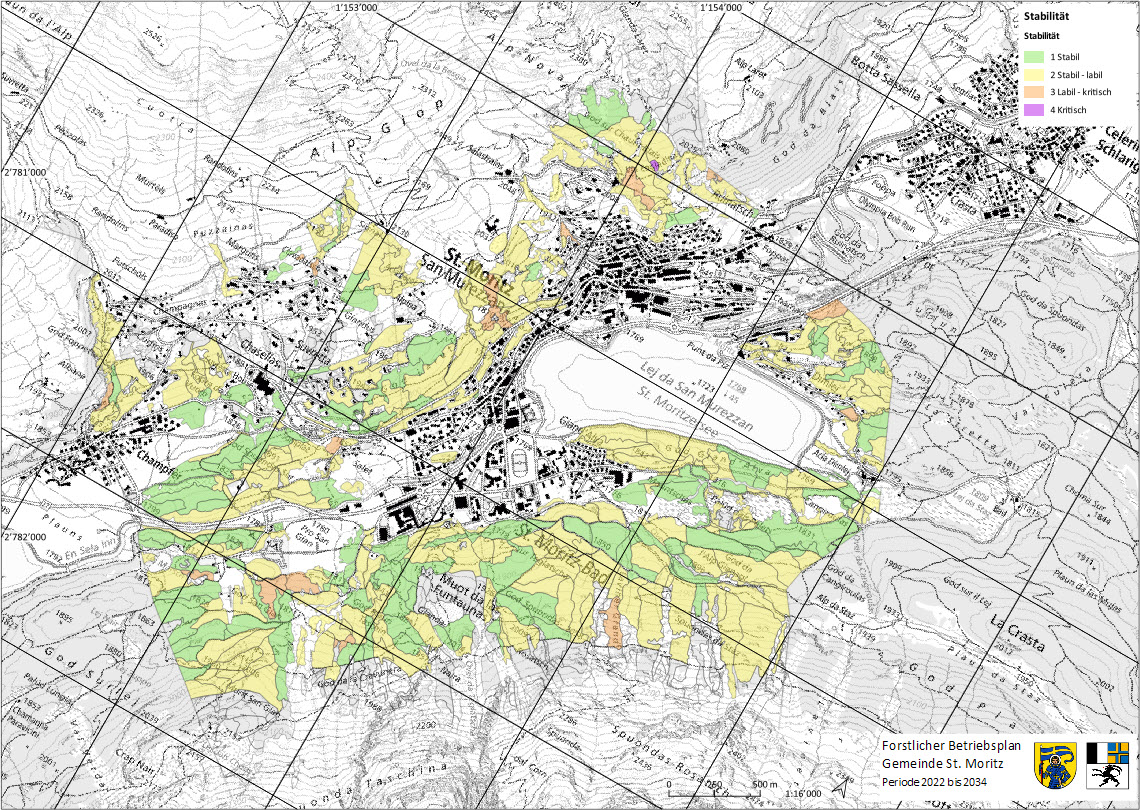Viewport: 1140px width, 810px height.
Task: Click the yellow '2 Stabil - labil' legend swatch
Action: coord(1033,75)
